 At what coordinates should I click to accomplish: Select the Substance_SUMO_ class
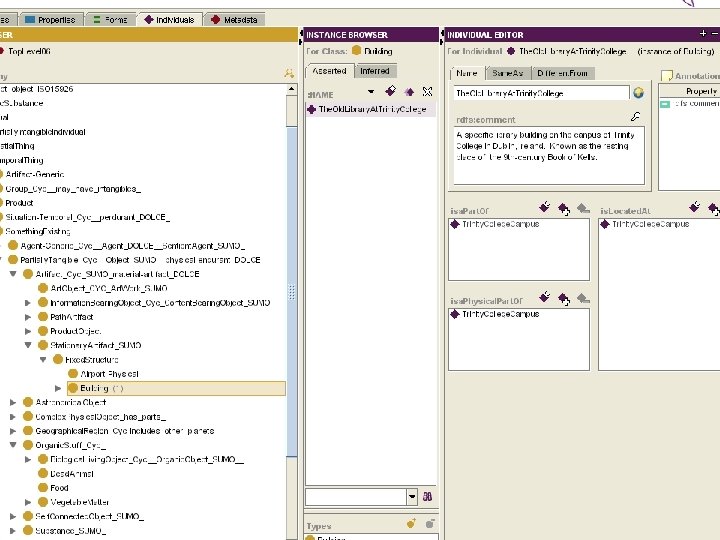point(65,530)
